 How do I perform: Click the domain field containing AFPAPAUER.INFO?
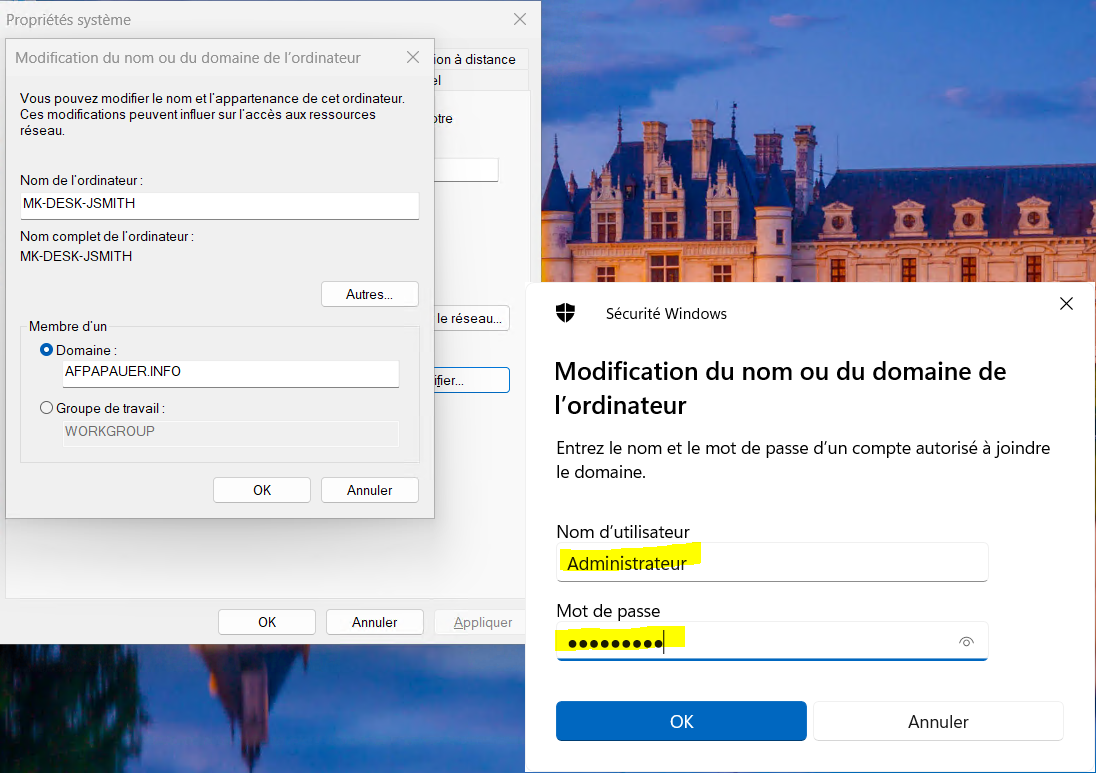point(230,372)
